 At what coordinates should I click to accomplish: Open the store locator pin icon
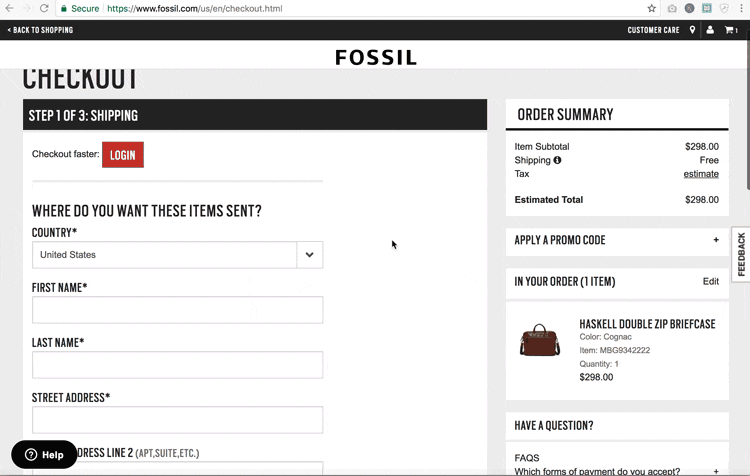point(692,30)
